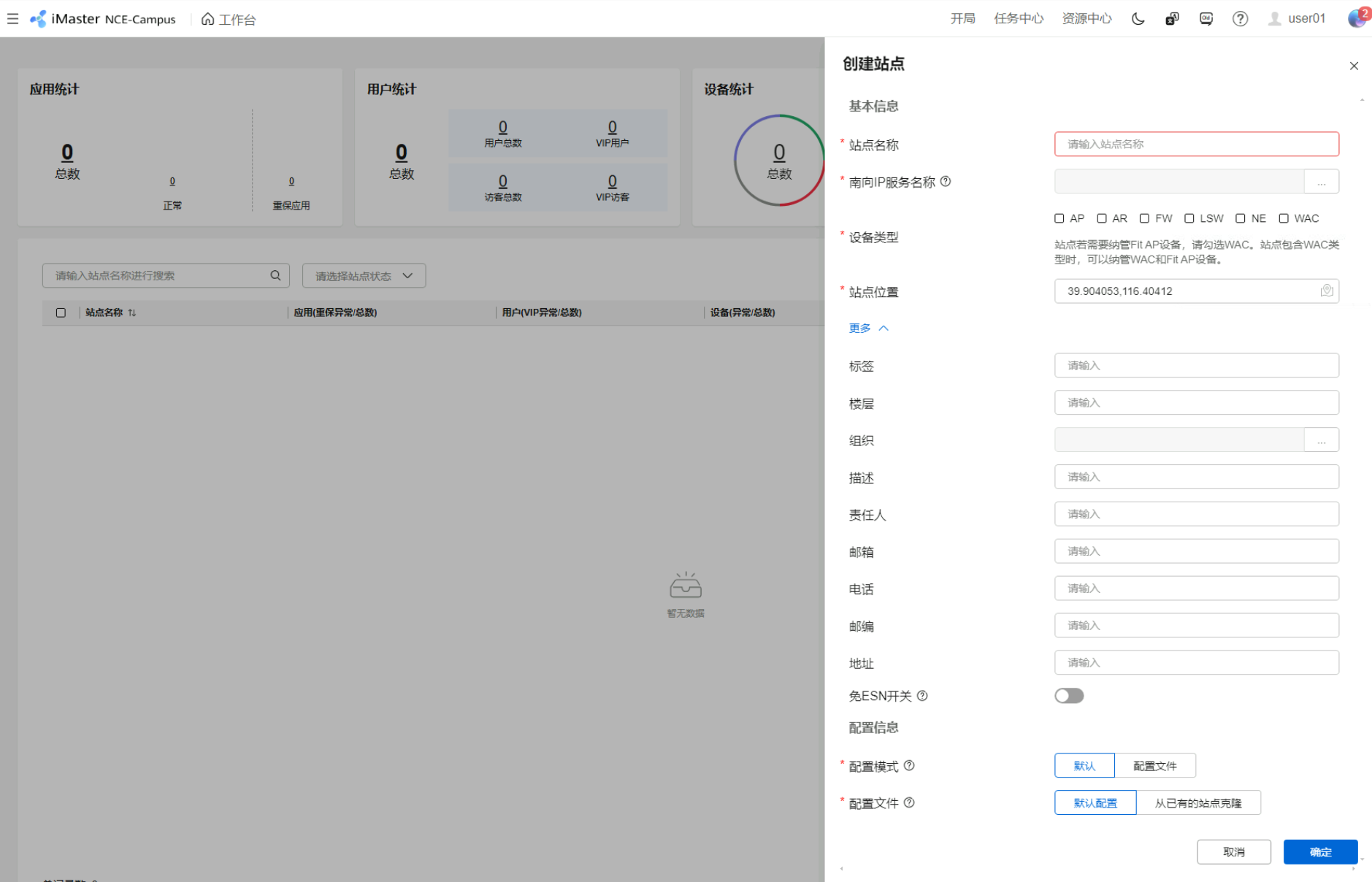The width and height of the screenshot is (1372, 882).
Task: Open 任务中心 in the top menu
Action: click(x=1018, y=19)
